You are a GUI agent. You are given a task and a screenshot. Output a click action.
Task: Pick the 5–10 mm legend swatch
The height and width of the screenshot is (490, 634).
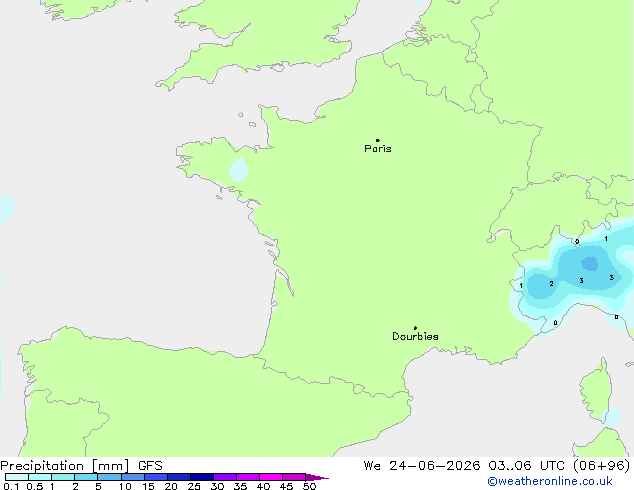click(x=109, y=477)
